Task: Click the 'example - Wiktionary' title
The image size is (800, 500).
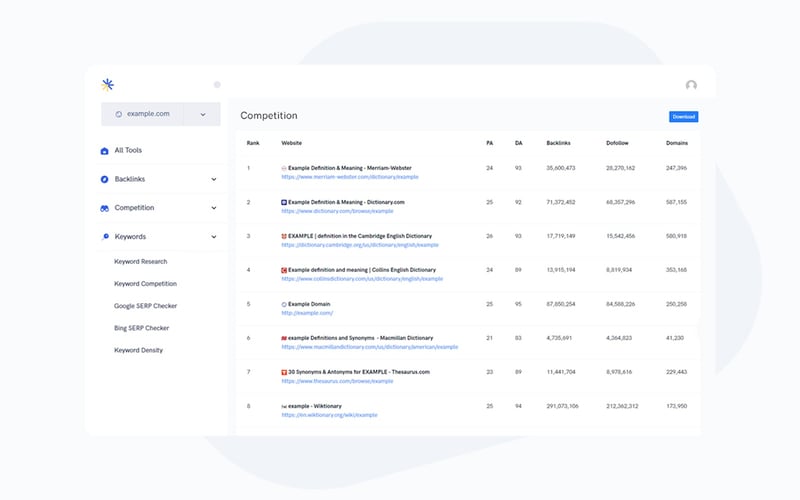Action: [x=315, y=406]
